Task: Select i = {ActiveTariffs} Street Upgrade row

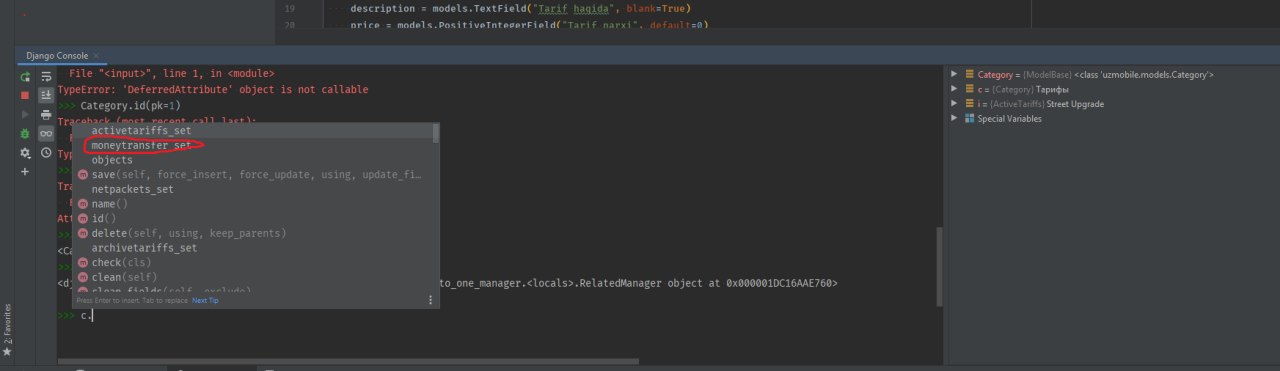Action: click(1113, 104)
